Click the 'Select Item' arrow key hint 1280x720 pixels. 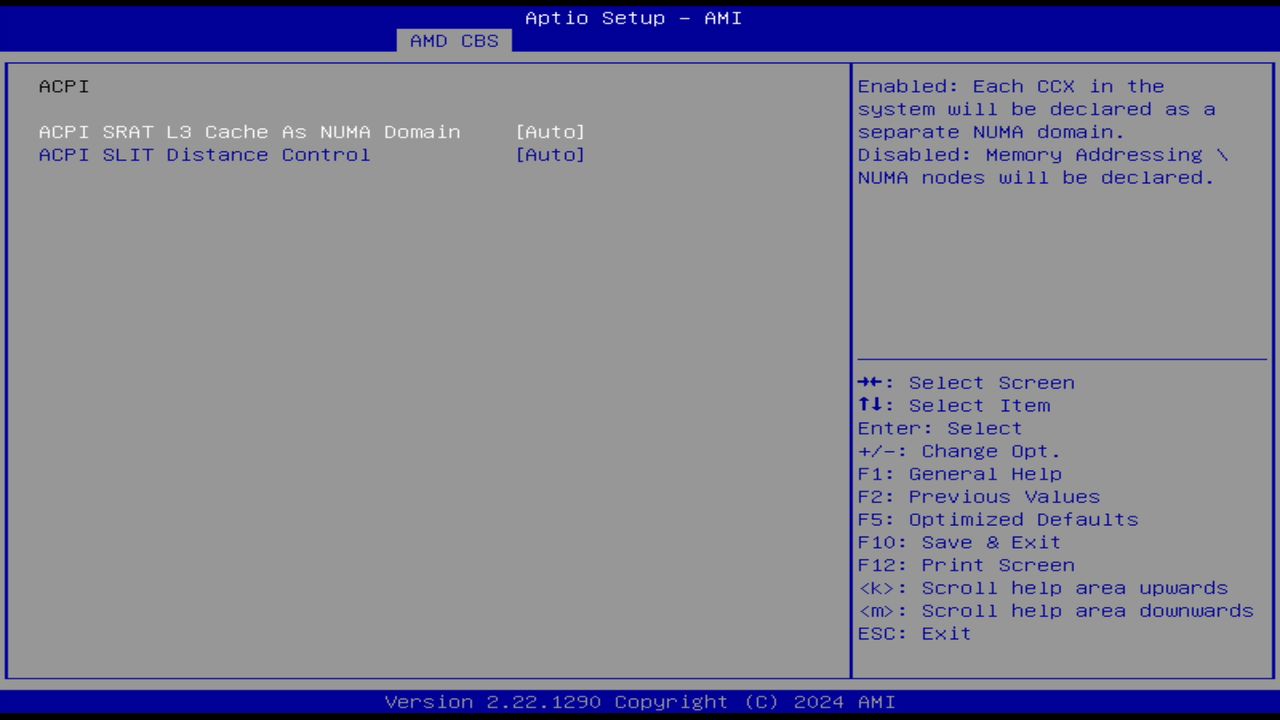click(954, 406)
